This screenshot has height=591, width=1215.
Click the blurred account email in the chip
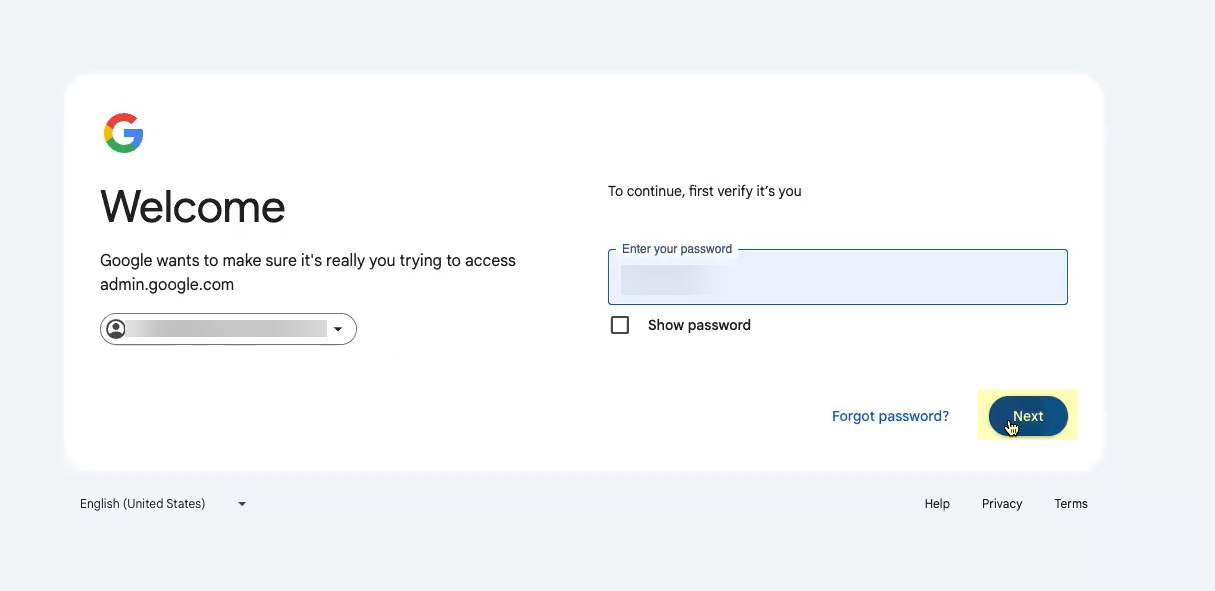pyautogui.click(x=230, y=329)
